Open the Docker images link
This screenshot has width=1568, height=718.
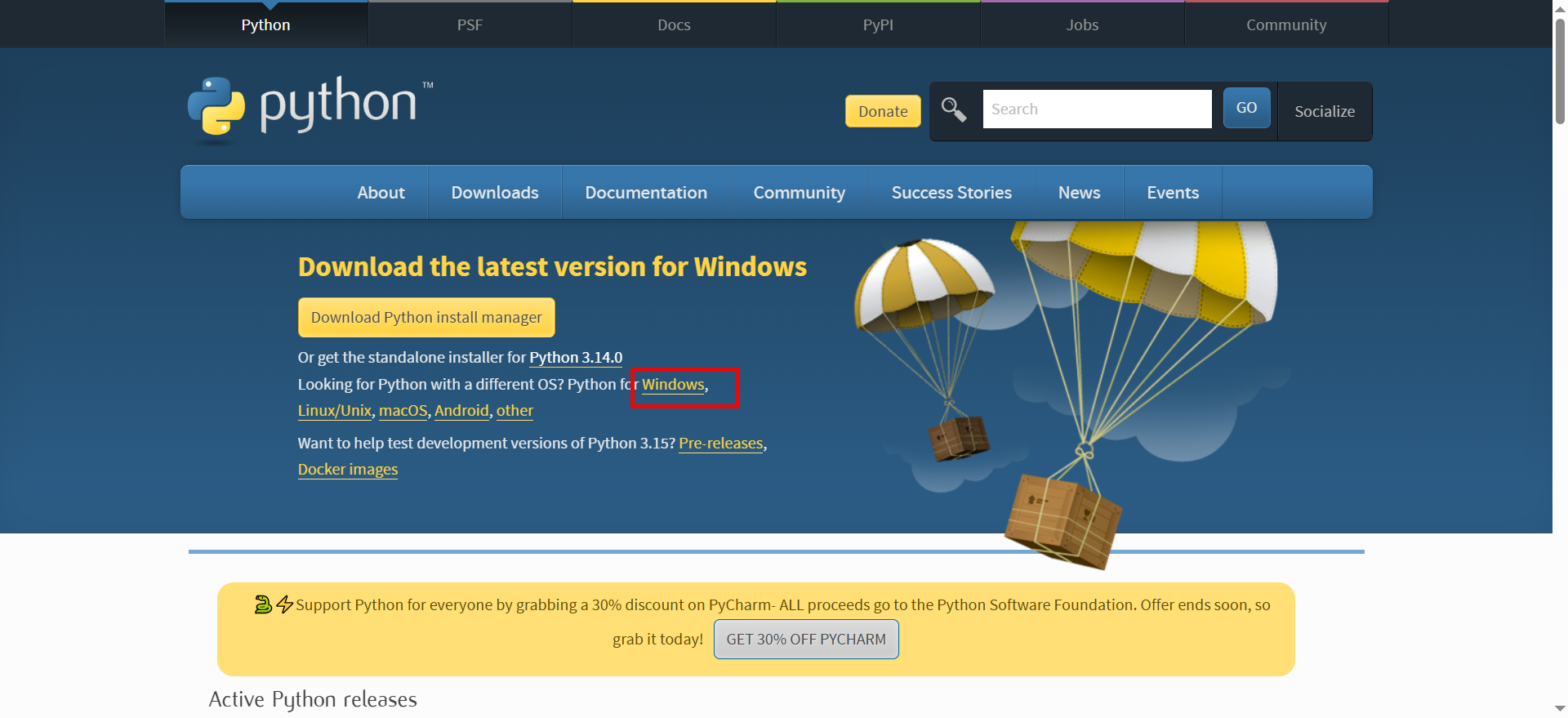(x=348, y=470)
